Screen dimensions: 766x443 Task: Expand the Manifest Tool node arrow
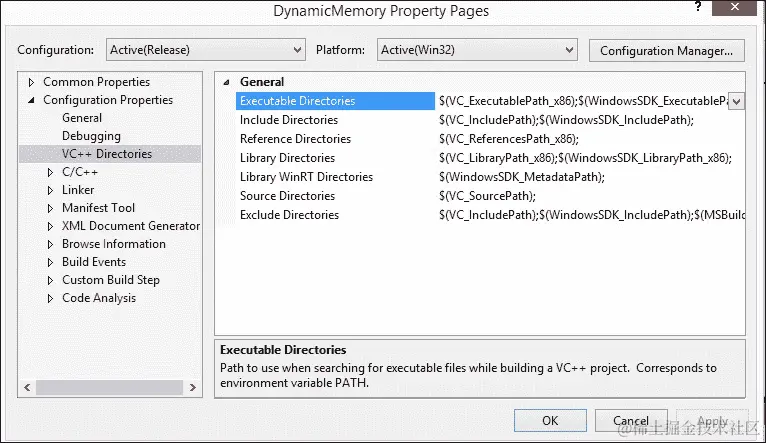tap(50, 208)
